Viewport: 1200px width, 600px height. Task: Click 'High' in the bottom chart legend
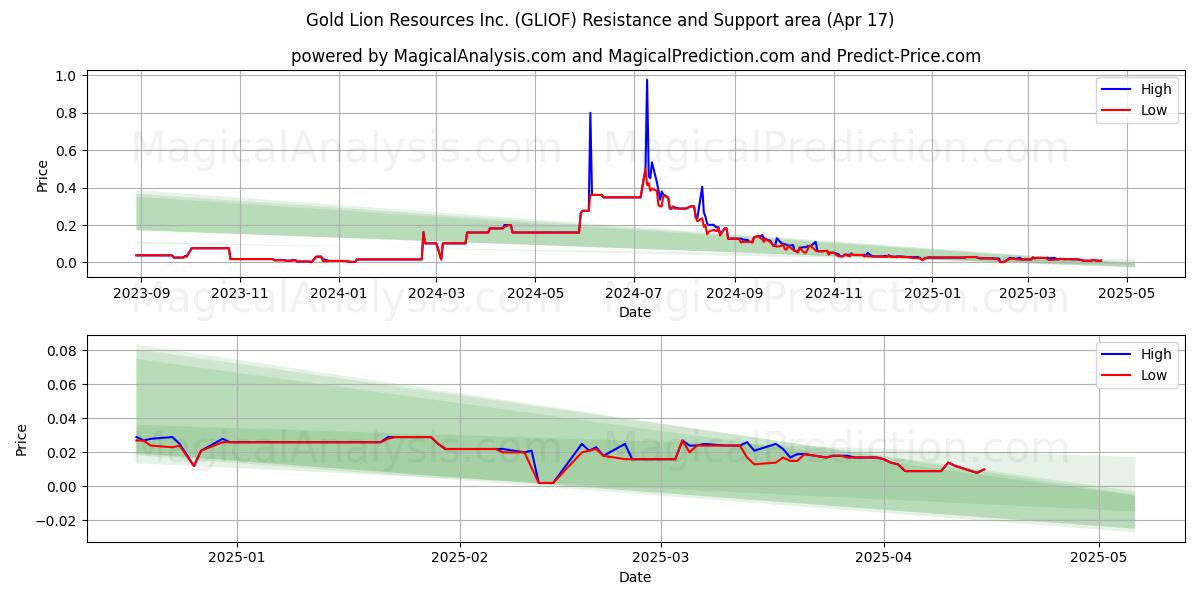pyautogui.click(x=1156, y=354)
